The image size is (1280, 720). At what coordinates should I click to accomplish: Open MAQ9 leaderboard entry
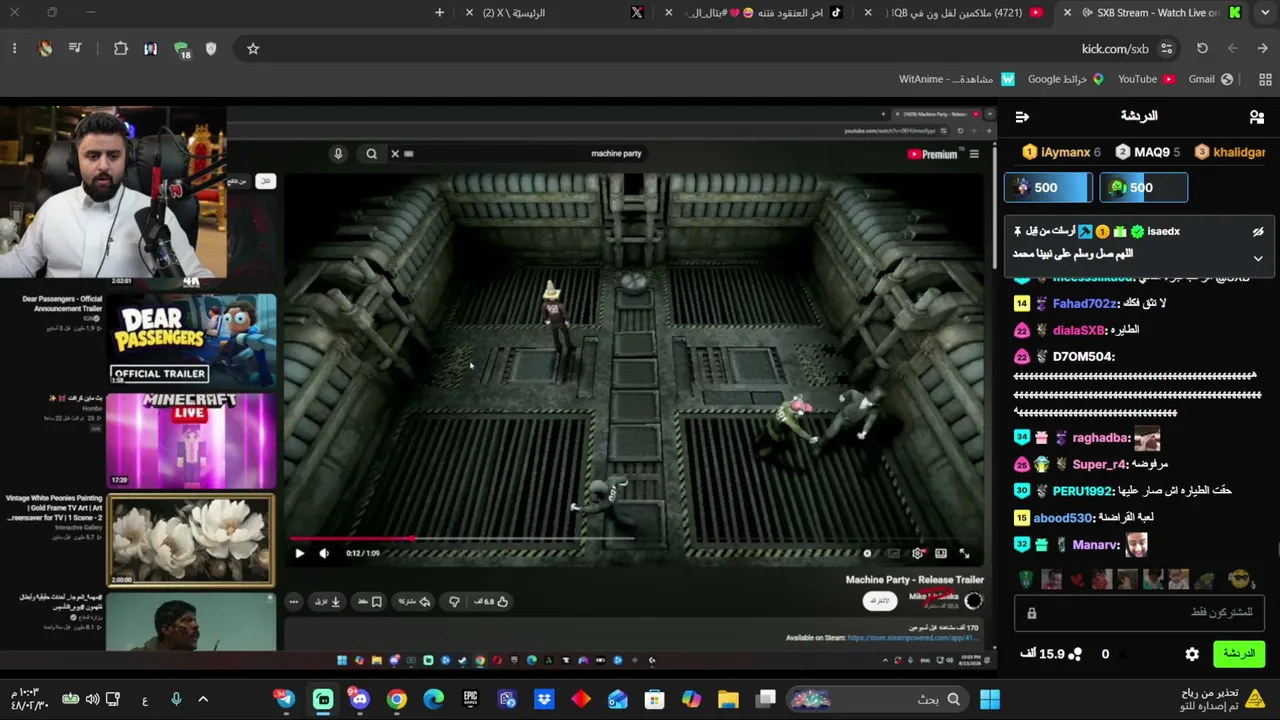tap(1147, 152)
